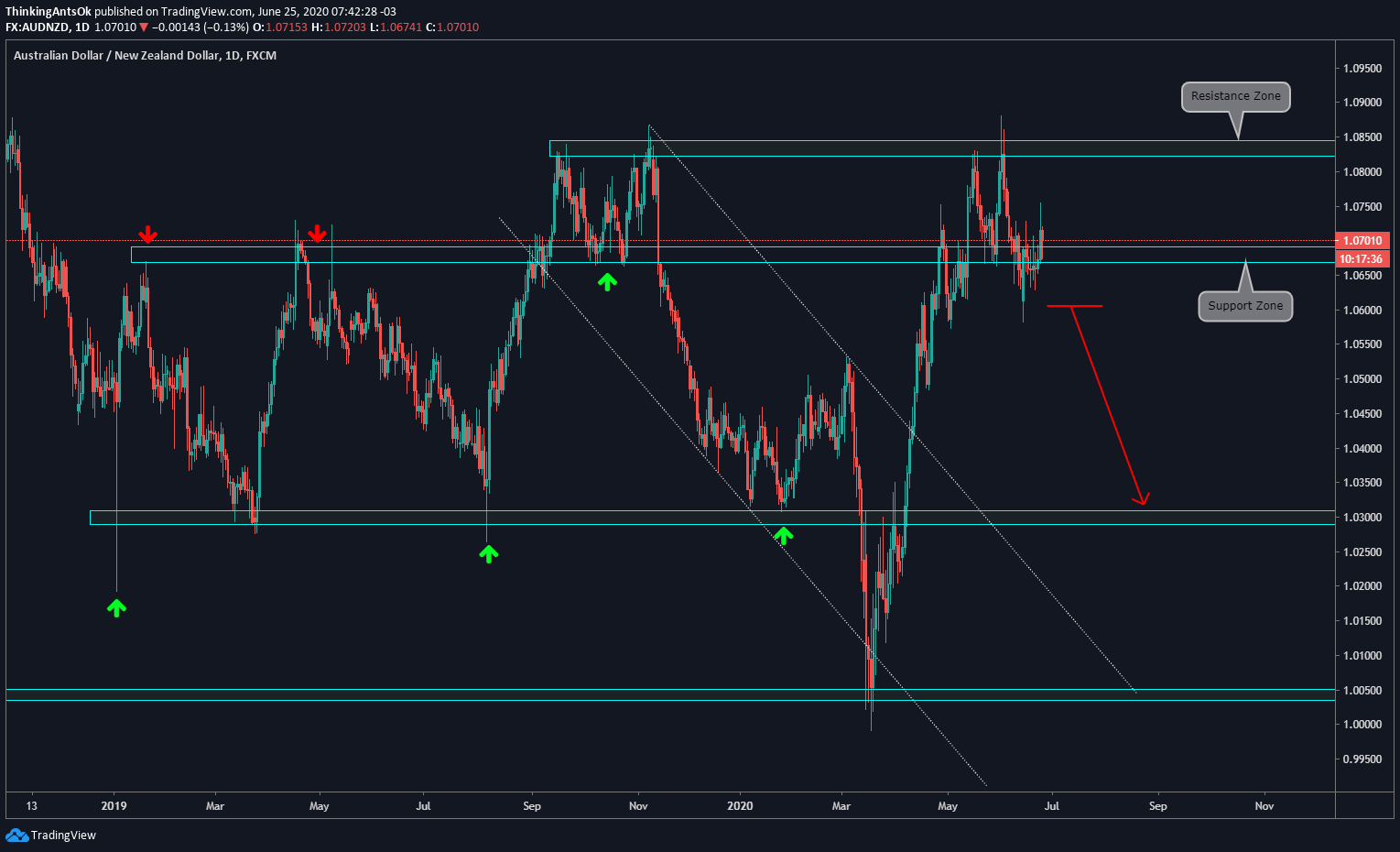Click the 1.02500 price axis label
This screenshot has width=1400, height=852.
[x=1362, y=552]
